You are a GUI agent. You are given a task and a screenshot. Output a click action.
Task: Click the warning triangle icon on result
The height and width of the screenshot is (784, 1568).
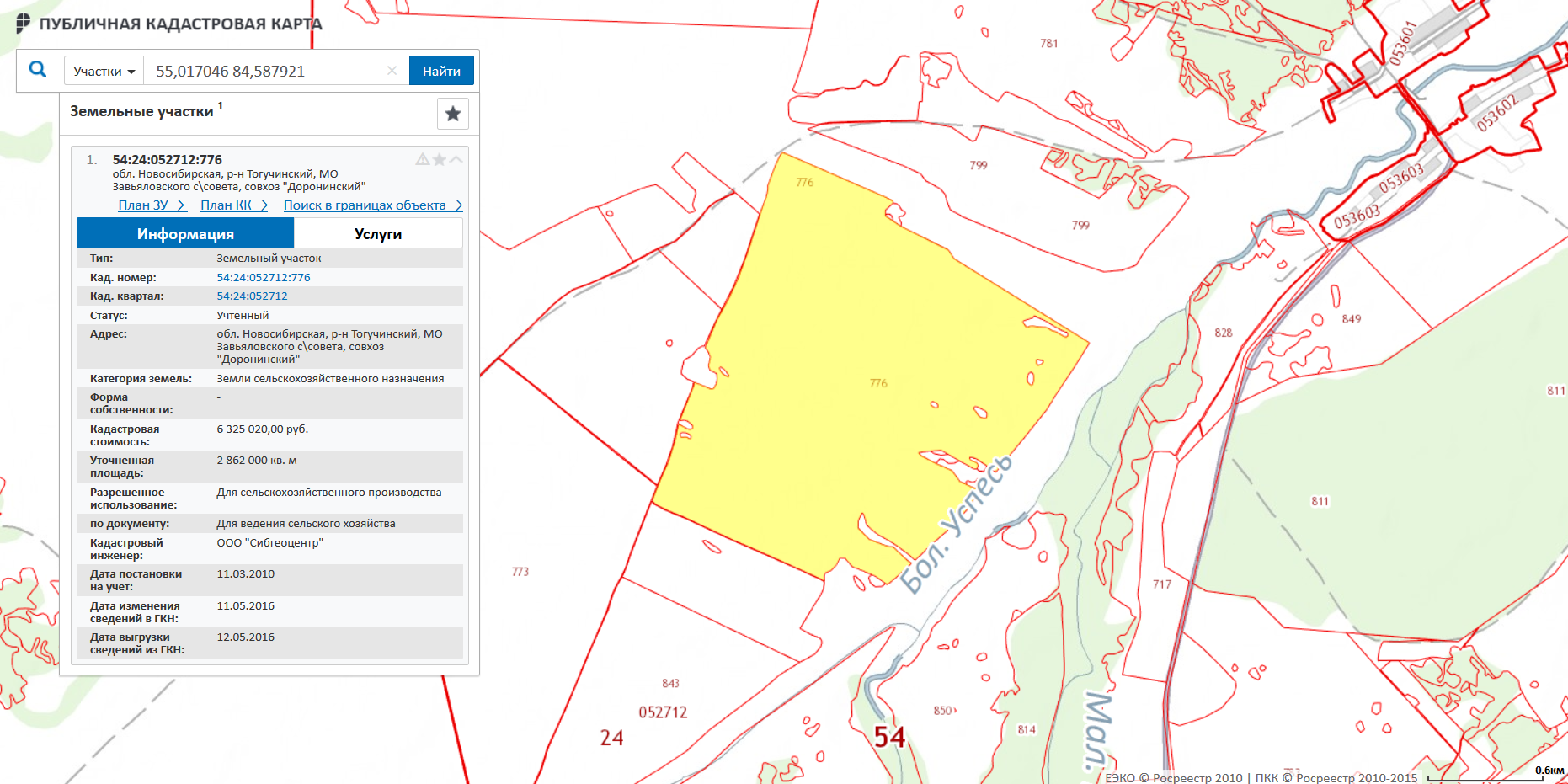[x=422, y=159]
